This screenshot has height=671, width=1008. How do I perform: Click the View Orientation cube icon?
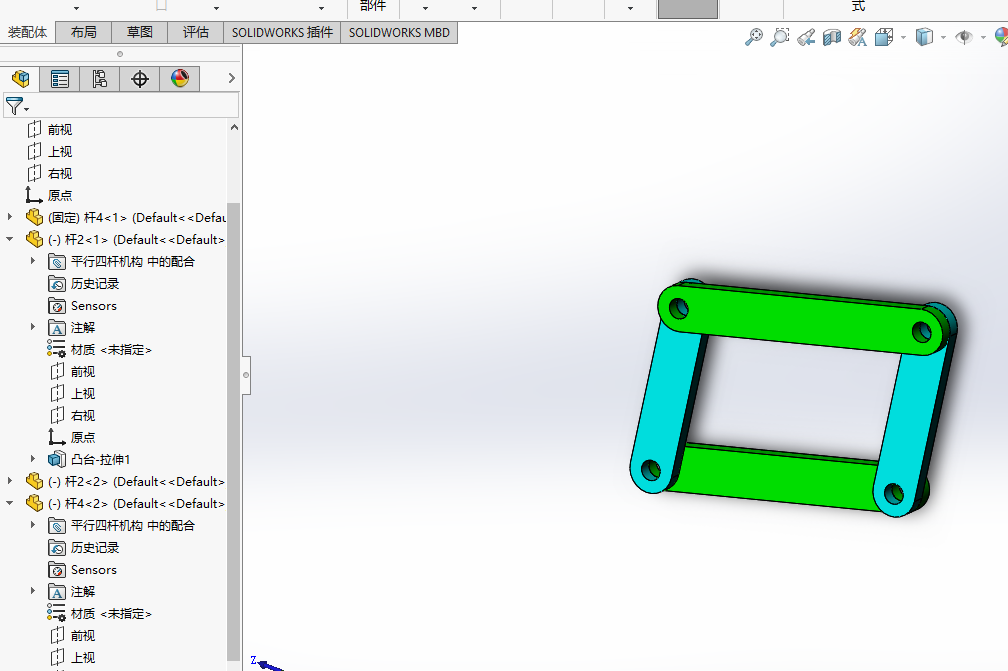coord(884,37)
